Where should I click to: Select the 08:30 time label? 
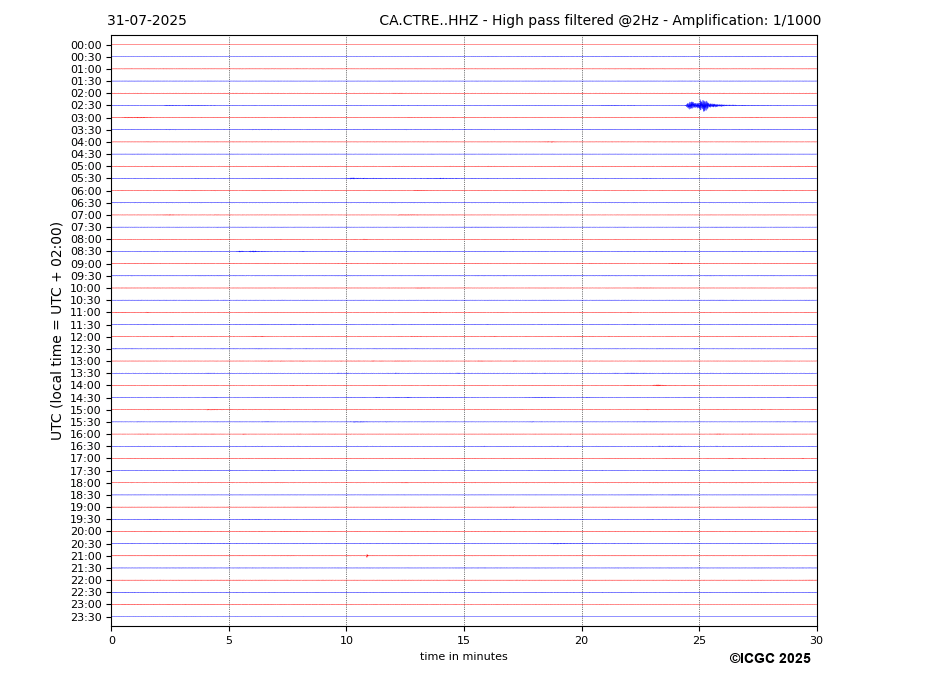pyautogui.click(x=86, y=252)
